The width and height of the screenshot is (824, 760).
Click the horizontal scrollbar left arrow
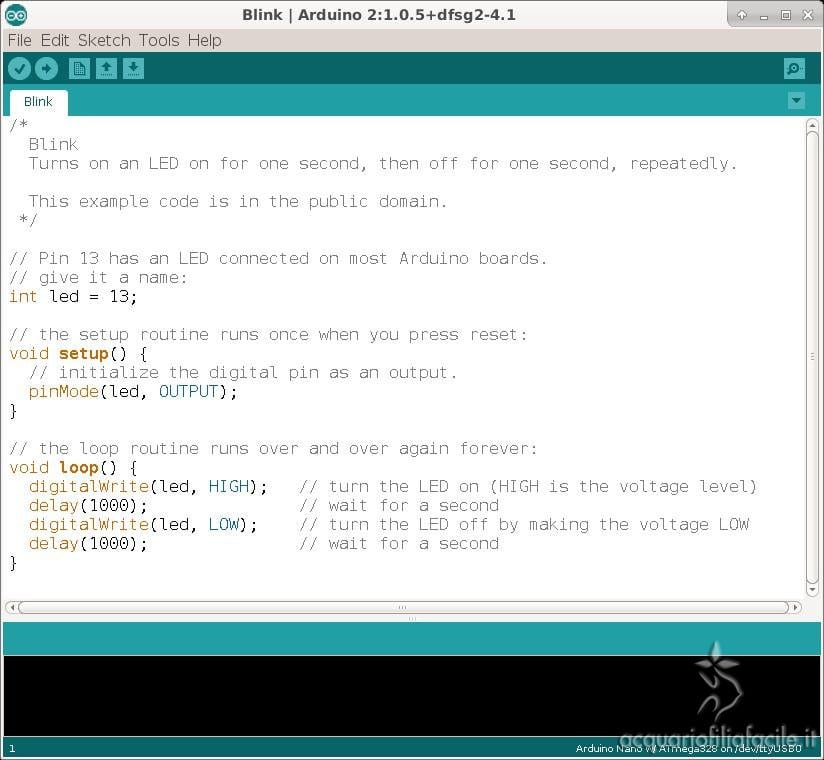pyautogui.click(x=11, y=607)
